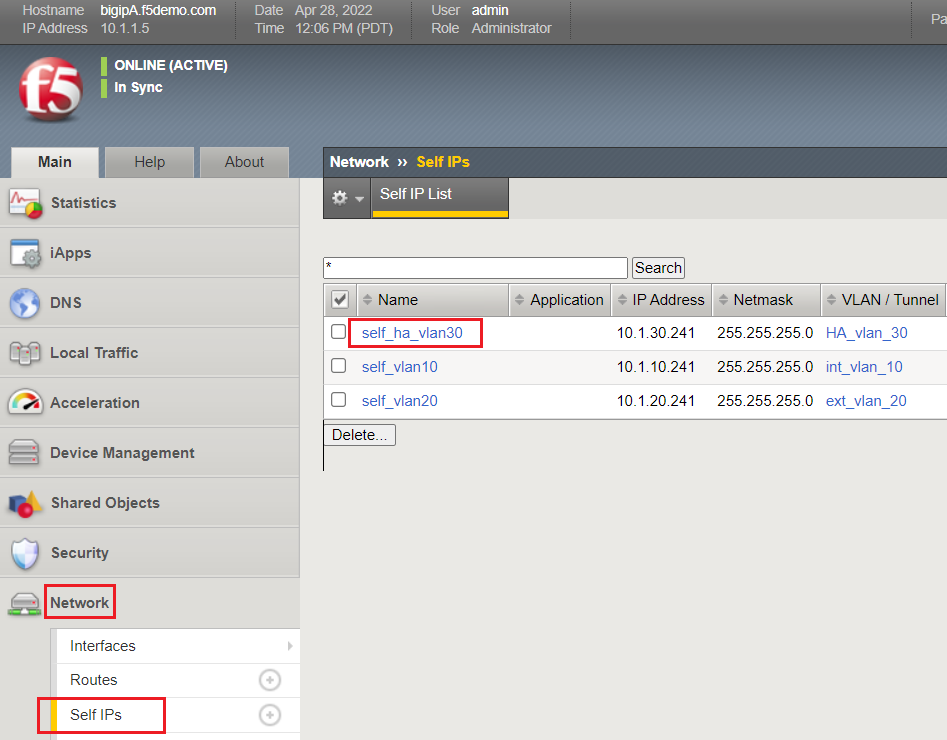Open the int_vlan_10 VLAN link

[864, 367]
